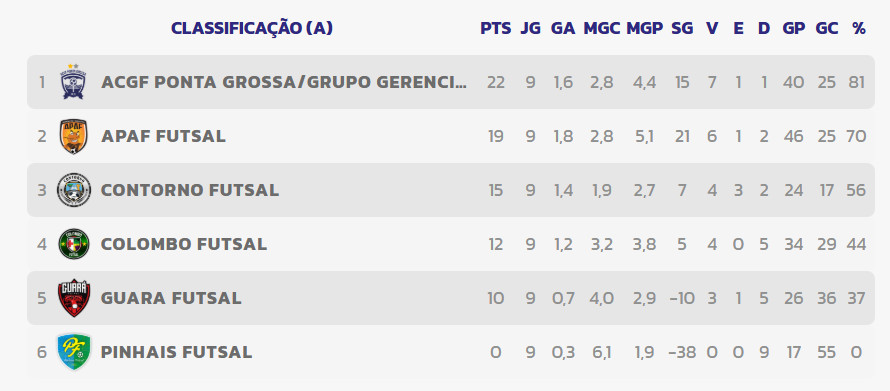Click the MGC column header

point(602,28)
